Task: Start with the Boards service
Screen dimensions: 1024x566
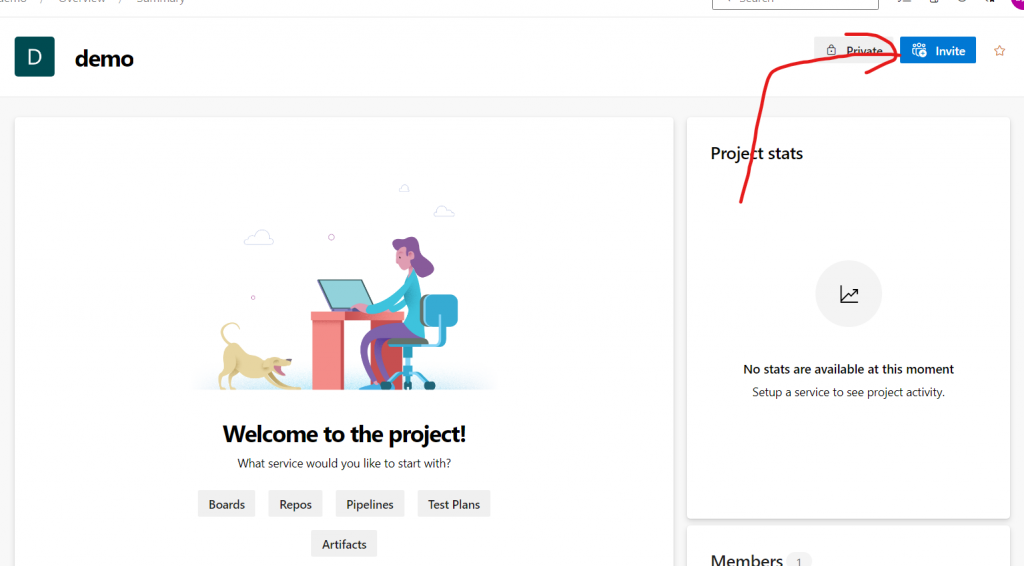Action: [227, 504]
